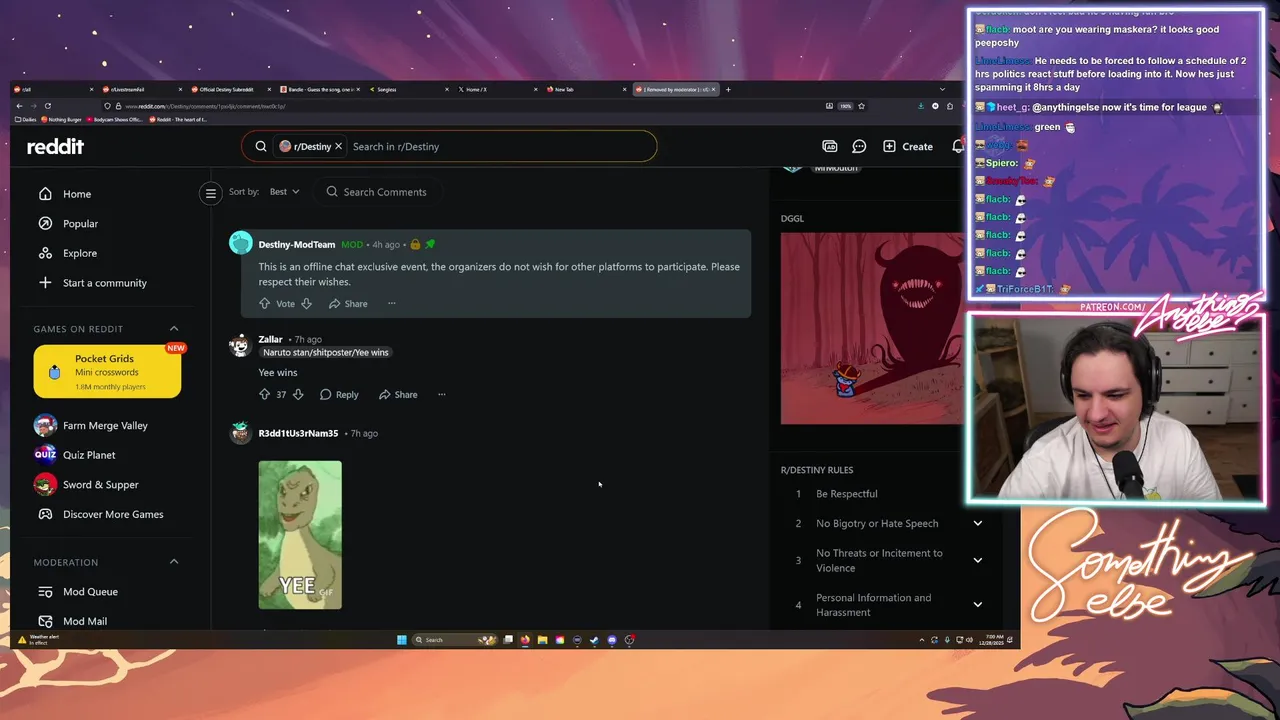1280x720 pixels.
Task: Expand Personal Information and Harassment rule
Action: [977, 605]
